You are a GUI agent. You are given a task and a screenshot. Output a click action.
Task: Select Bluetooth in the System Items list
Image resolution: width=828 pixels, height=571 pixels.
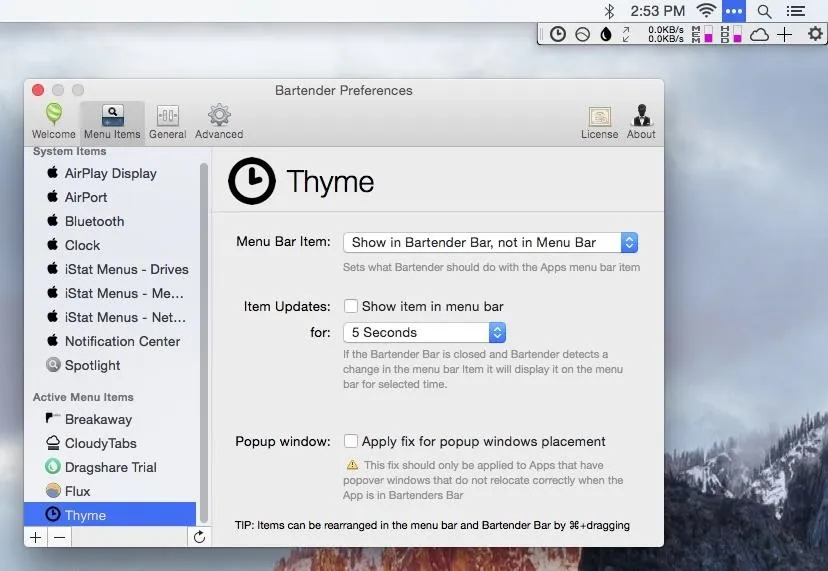[x=110, y=221]
